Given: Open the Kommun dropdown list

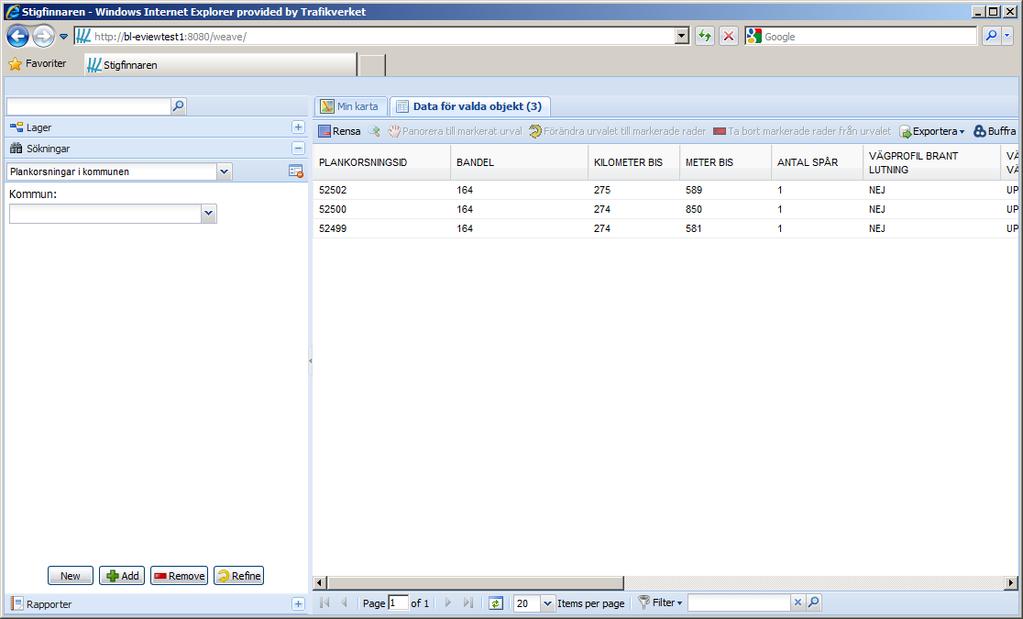Looking at the screenshot, I should 209,213.
